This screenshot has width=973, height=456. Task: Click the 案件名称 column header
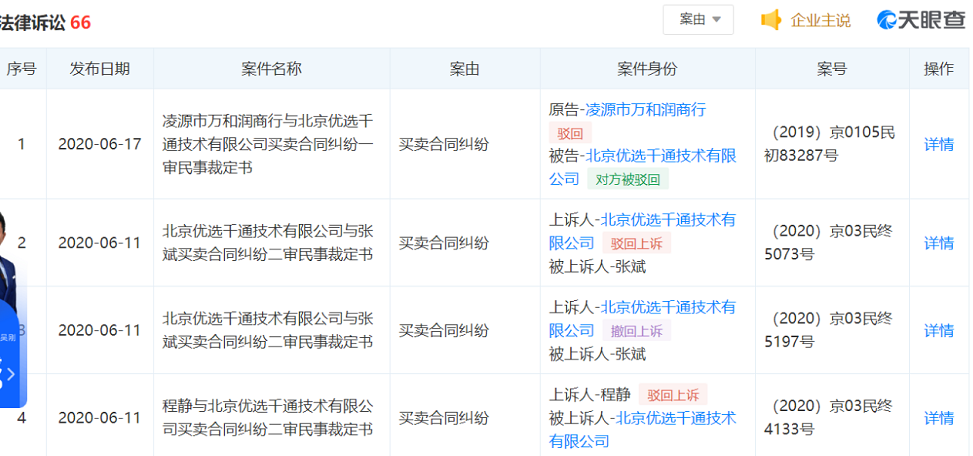tap(270, 69)
